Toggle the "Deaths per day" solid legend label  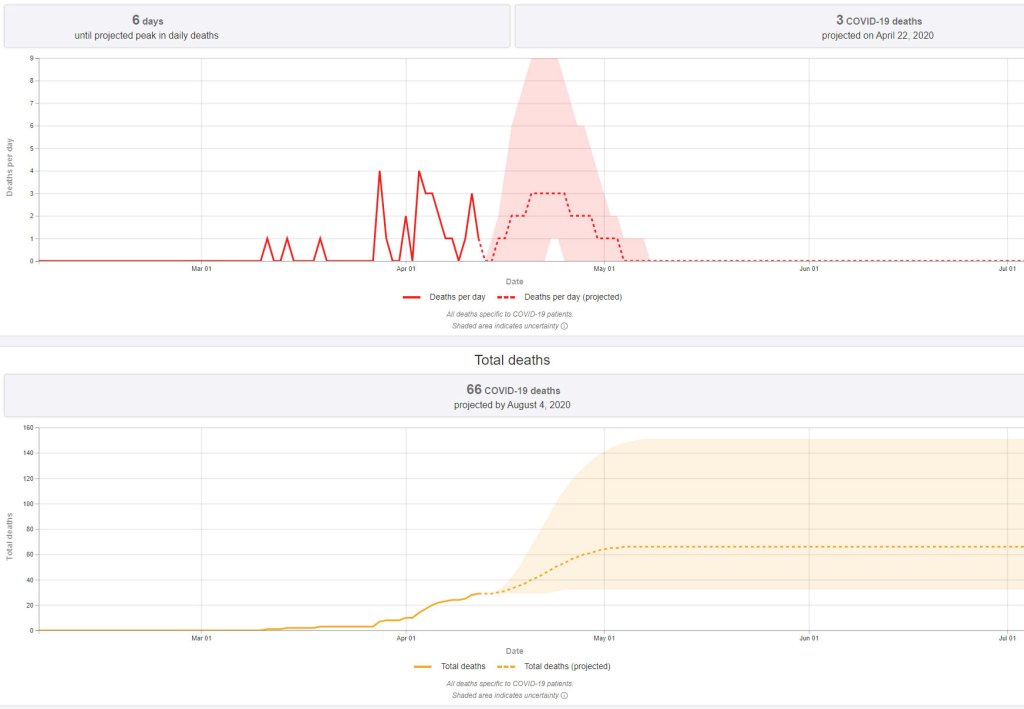[x=457, y=297]
